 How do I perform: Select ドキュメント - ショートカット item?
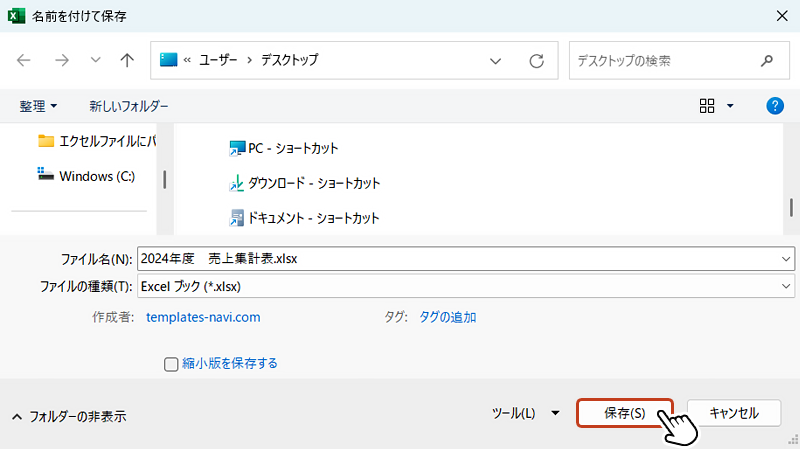point(304,218)
